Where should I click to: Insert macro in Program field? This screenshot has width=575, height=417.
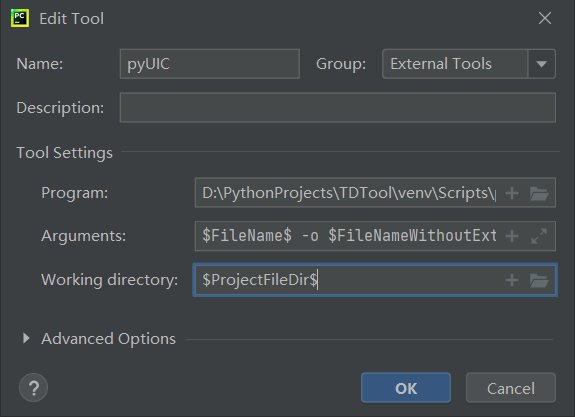pos(512,193)
